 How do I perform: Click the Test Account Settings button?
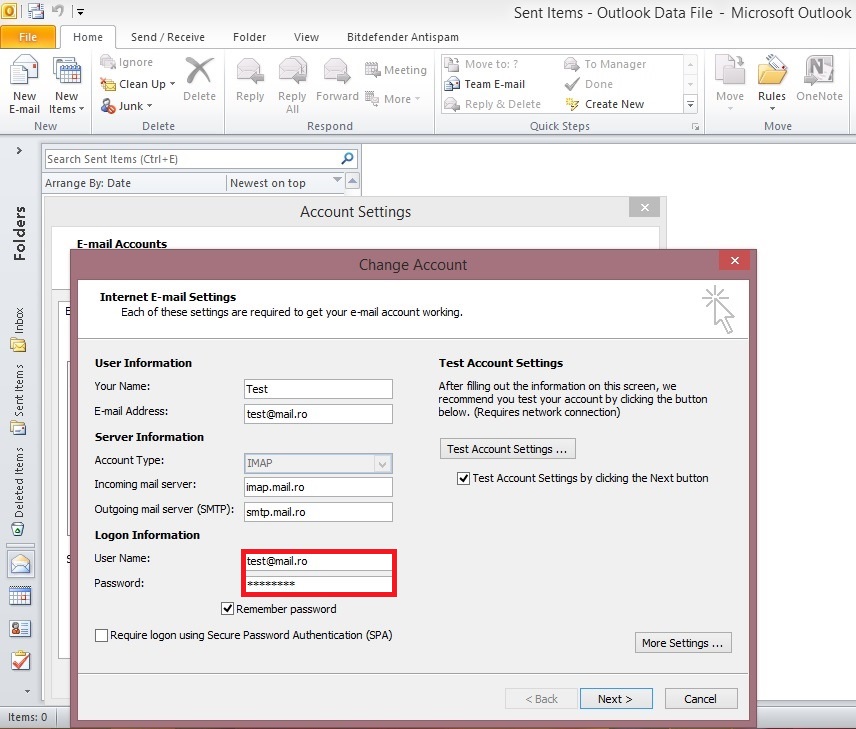coord(507,449)
